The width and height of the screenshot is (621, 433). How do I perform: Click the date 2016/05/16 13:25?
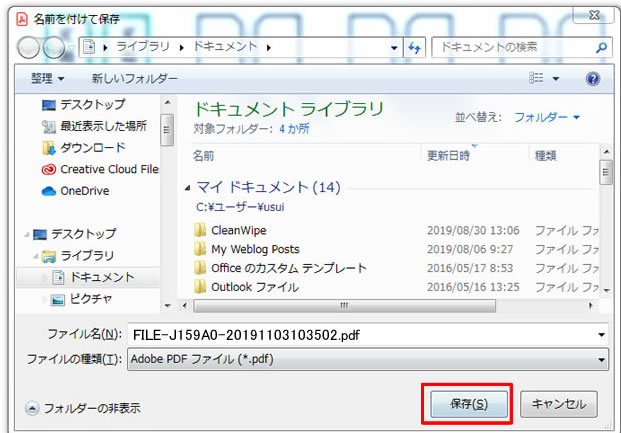473,287
